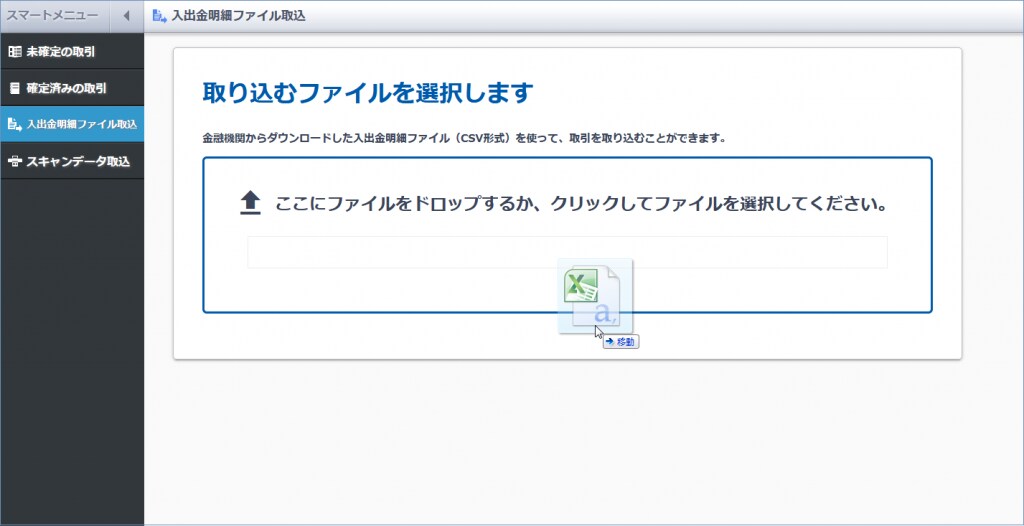This screenshot has height=526, width=1024.
Task: Click the 取り込むファイルを選択します heading
Action: (368, 93)
